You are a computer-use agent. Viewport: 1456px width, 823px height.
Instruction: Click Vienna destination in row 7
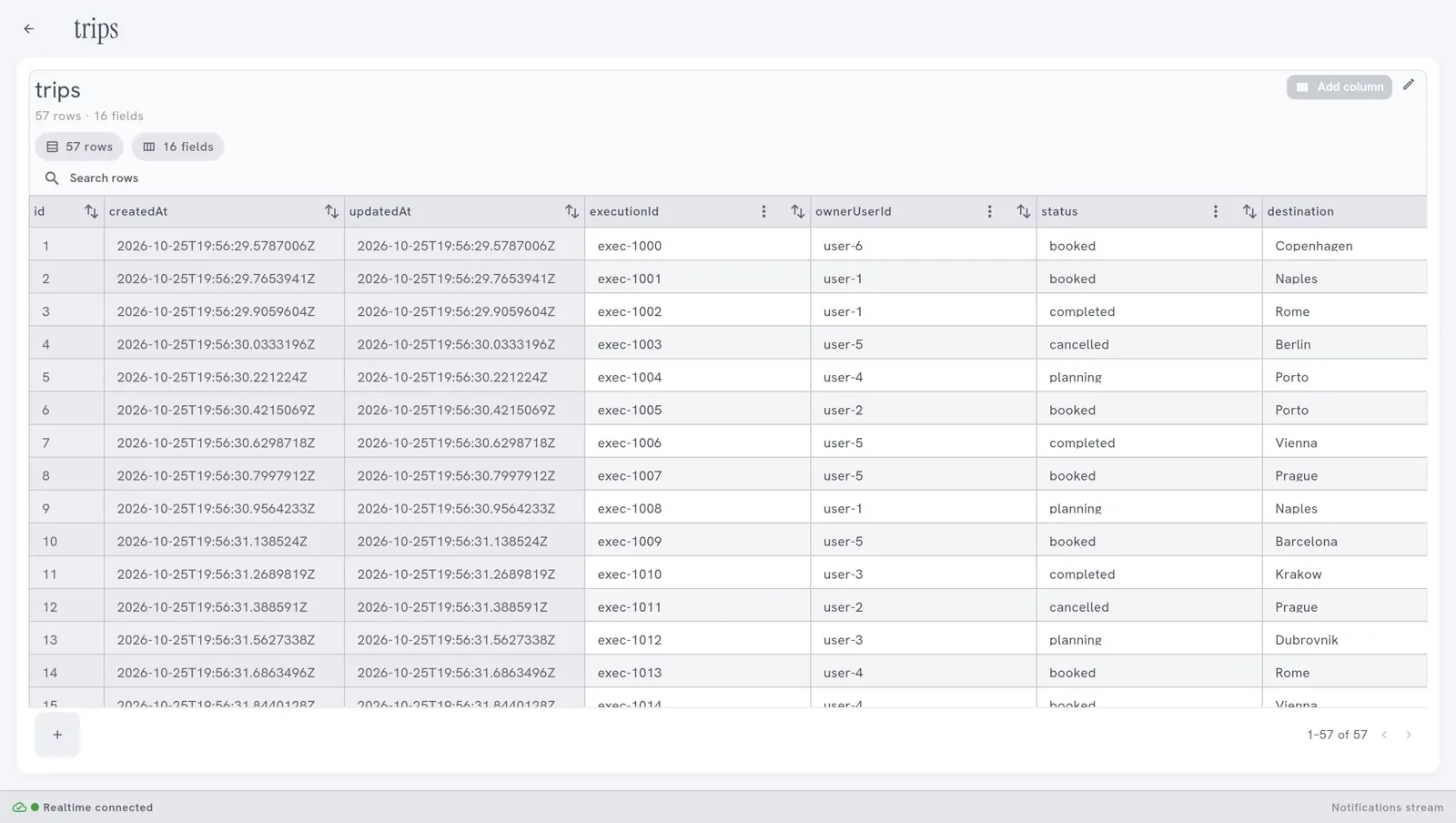(1344, 442)
